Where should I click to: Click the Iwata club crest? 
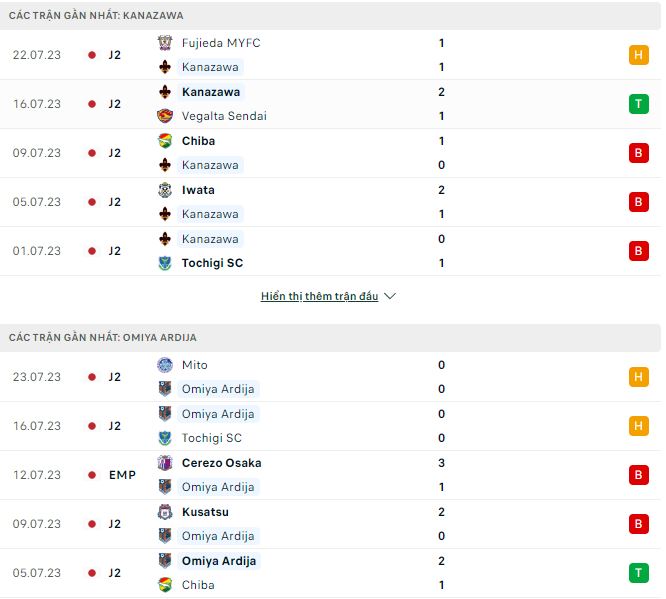click(x=165, y=190)
